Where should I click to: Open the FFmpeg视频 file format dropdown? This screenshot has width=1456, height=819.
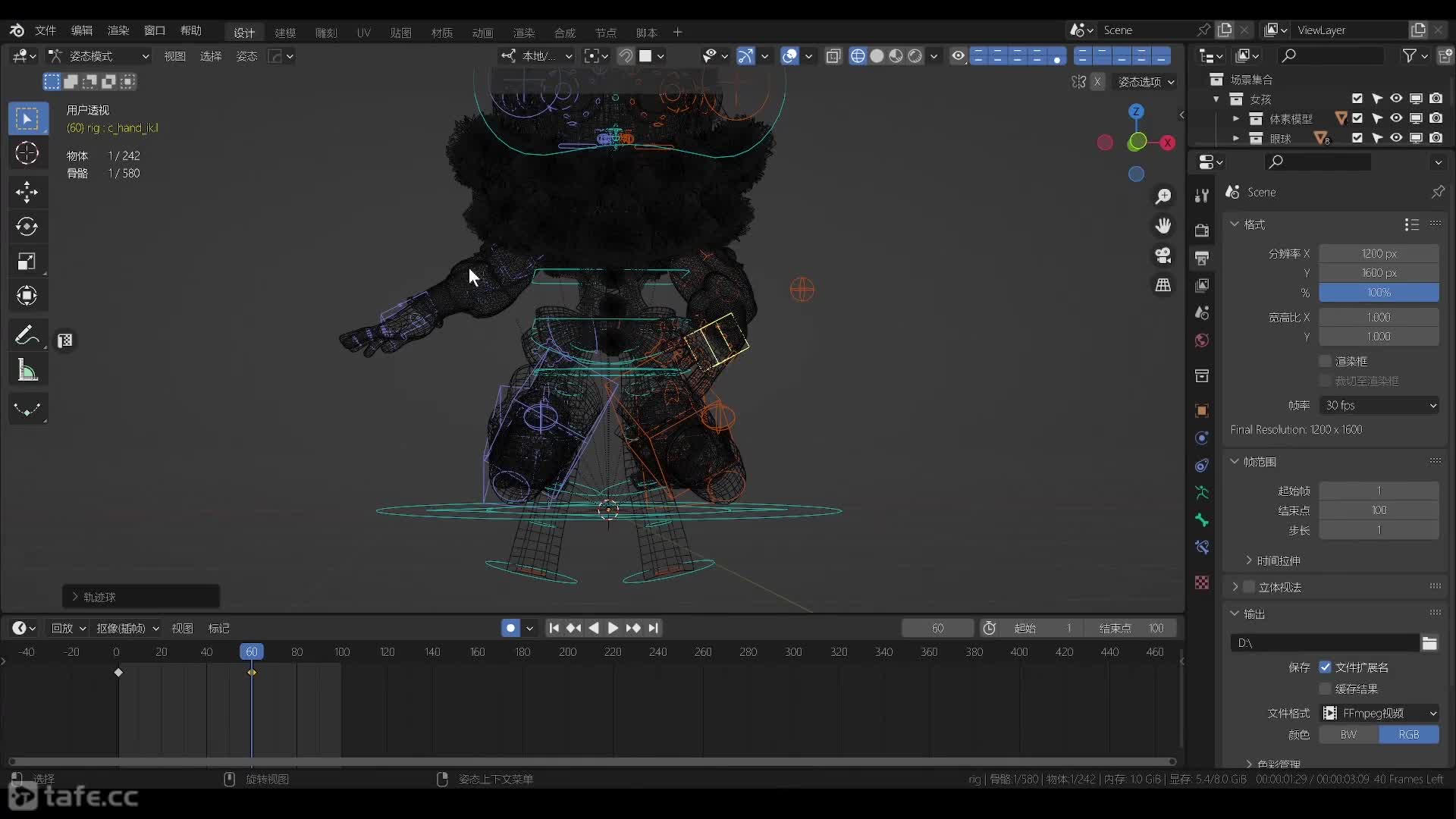(1379, 714)
